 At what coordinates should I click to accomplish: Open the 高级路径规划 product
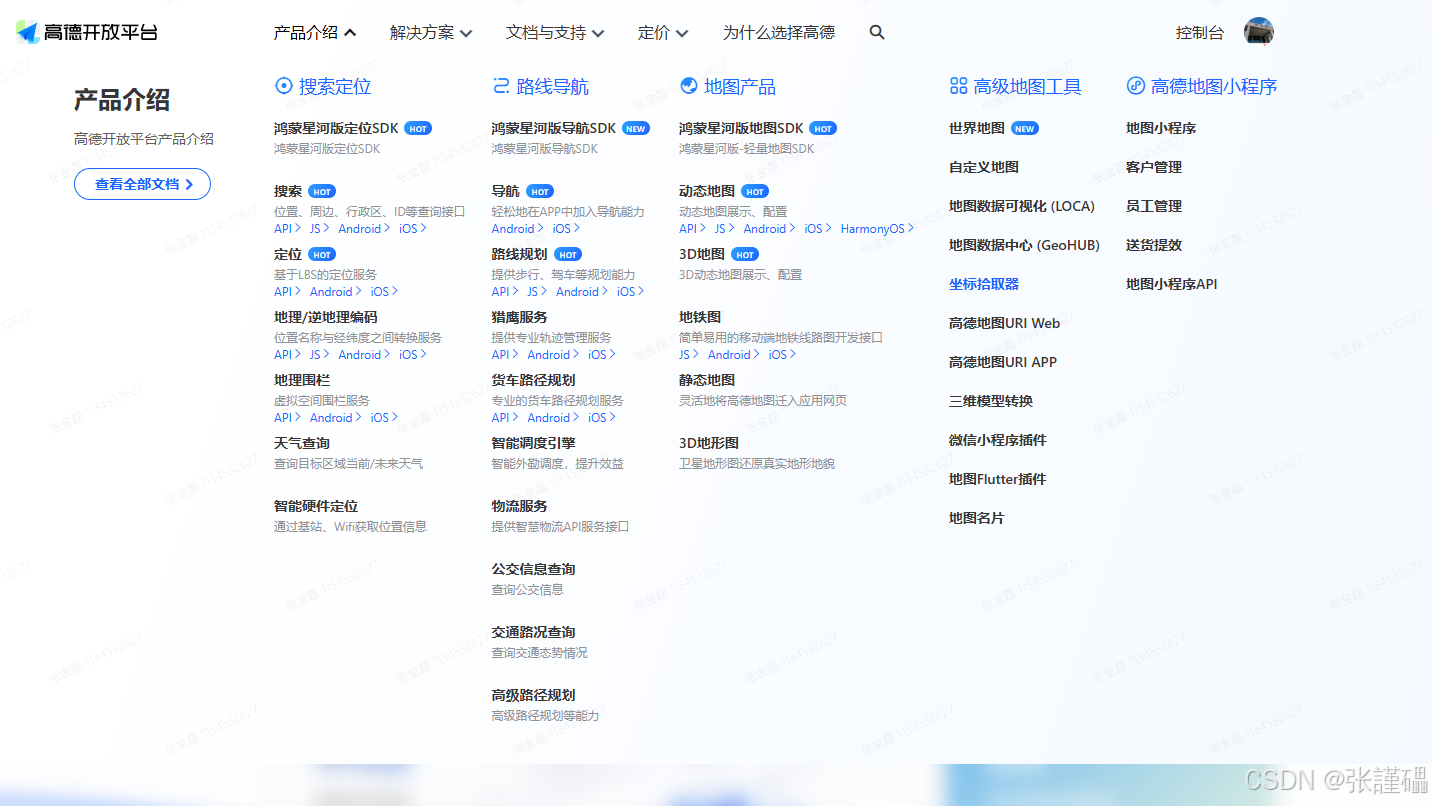[x=533, y=695]
